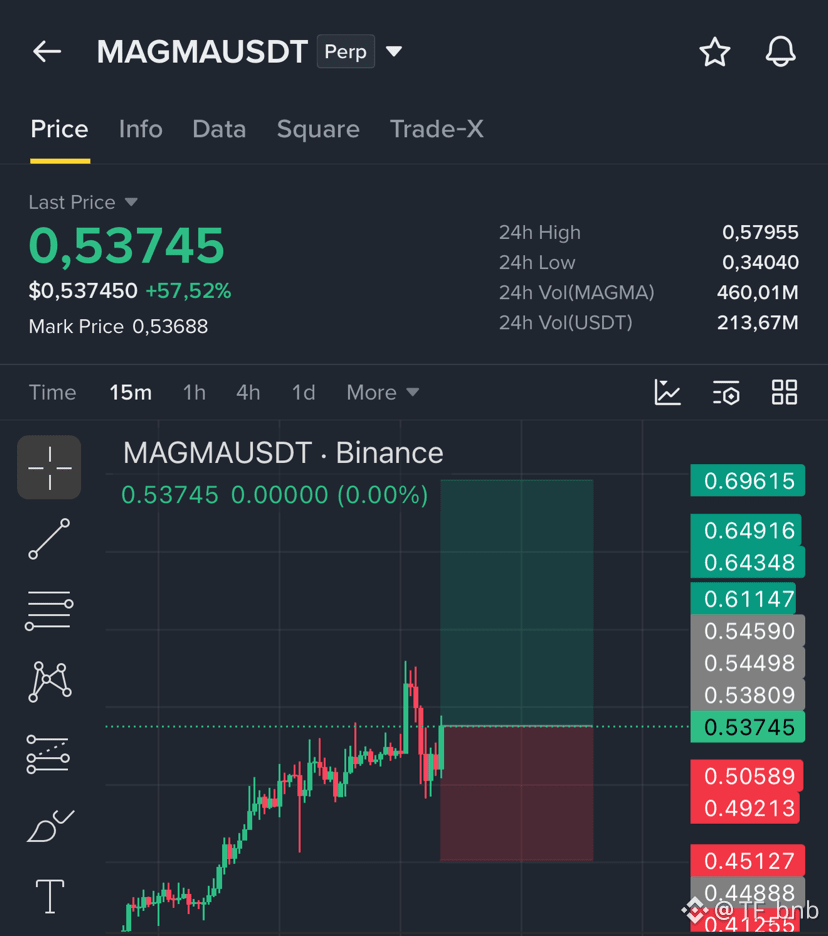This screenshot has width=828, height=936.
Task: Open the Trade-X tab
Action: coord(436,130)
